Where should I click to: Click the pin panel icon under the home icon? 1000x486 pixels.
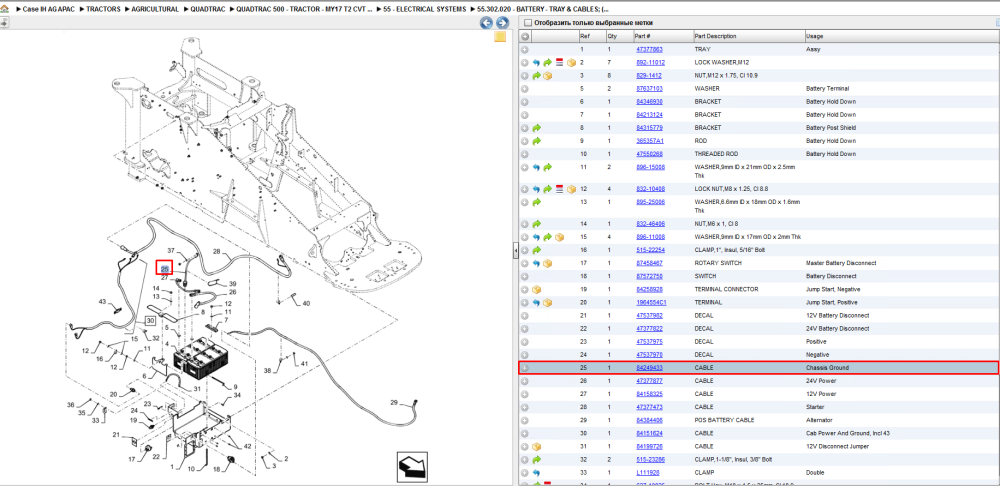pyautogui.click(x=4, y=23)
